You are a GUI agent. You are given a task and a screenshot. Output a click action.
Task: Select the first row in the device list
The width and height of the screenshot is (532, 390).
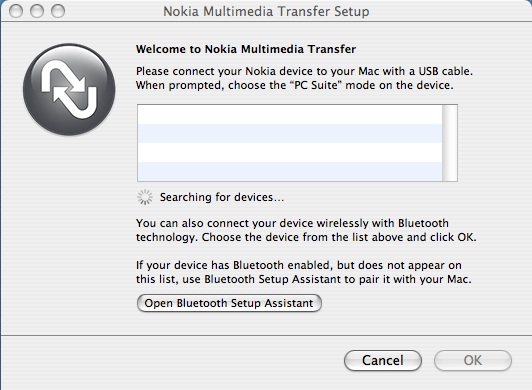(290, 115)
